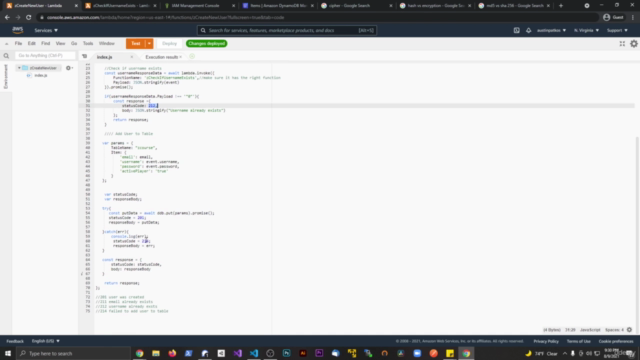This screenshot has width=640, height=360.
Task: Collapse the menu bar with the up arrow
Action: pyautogui.click(x=7, y=44)
